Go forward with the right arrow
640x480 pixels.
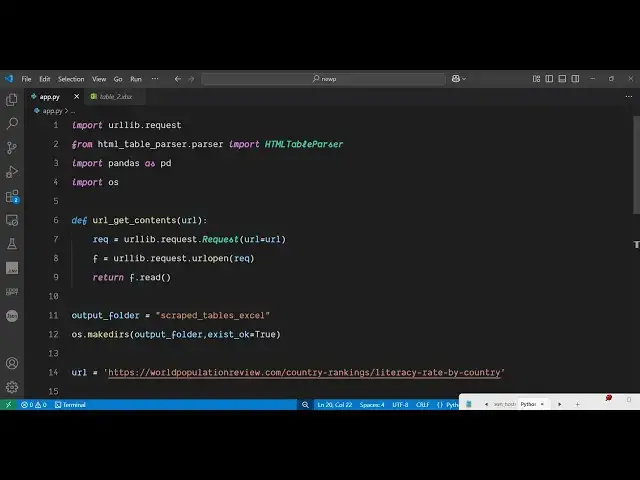[191, 79]
